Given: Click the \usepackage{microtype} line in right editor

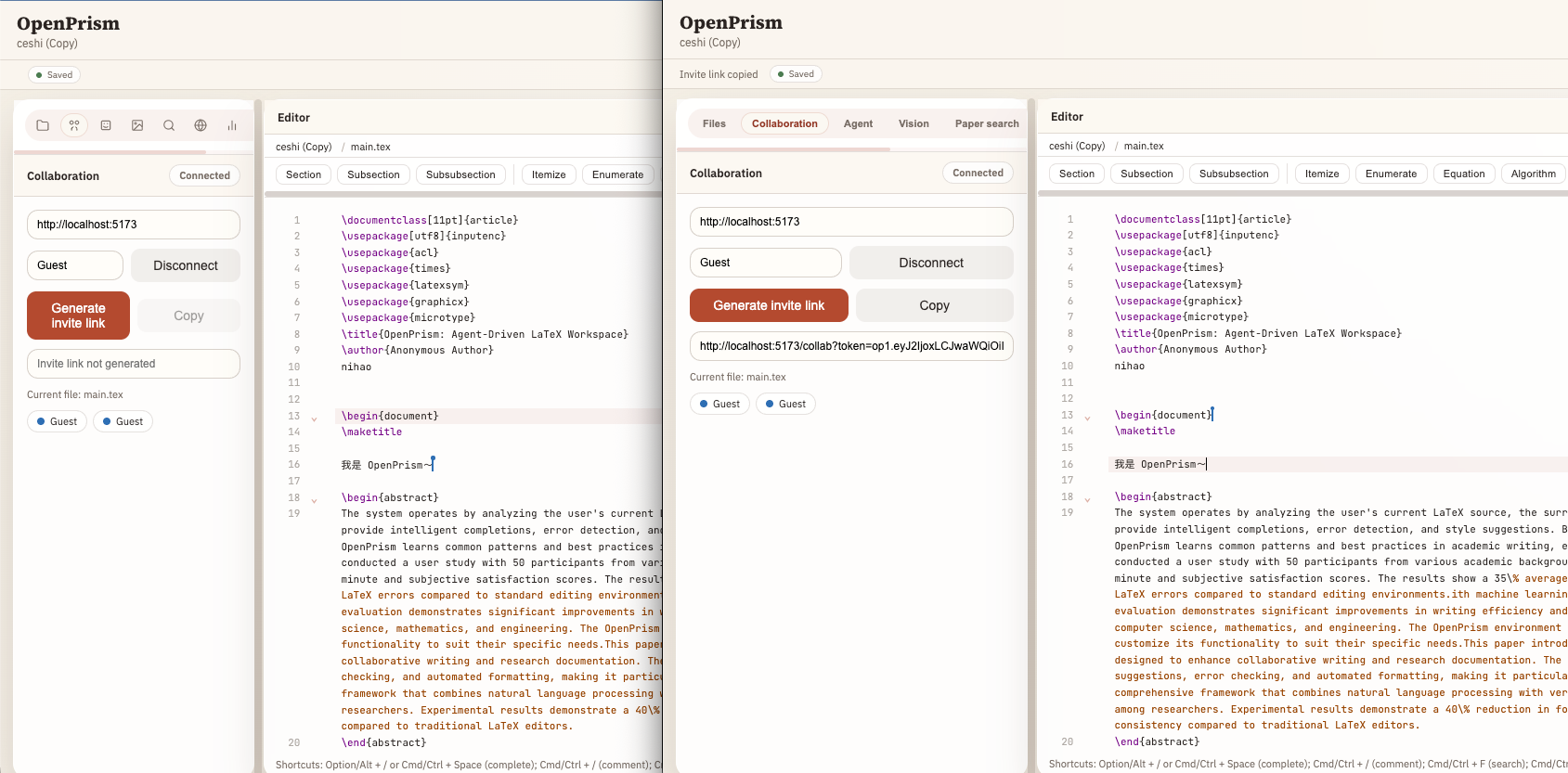Looking at the screenshot, I should pyautogui.click(x=1181, y=317).
